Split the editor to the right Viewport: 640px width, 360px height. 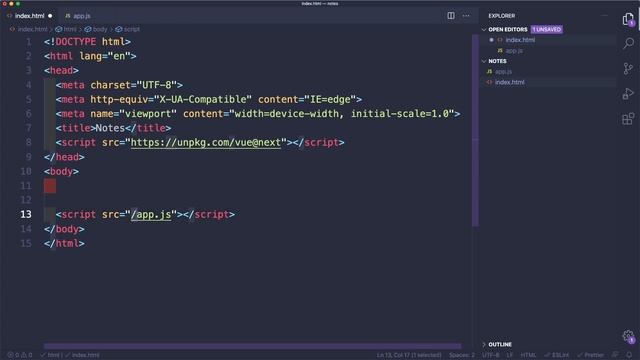coord(451,16)
